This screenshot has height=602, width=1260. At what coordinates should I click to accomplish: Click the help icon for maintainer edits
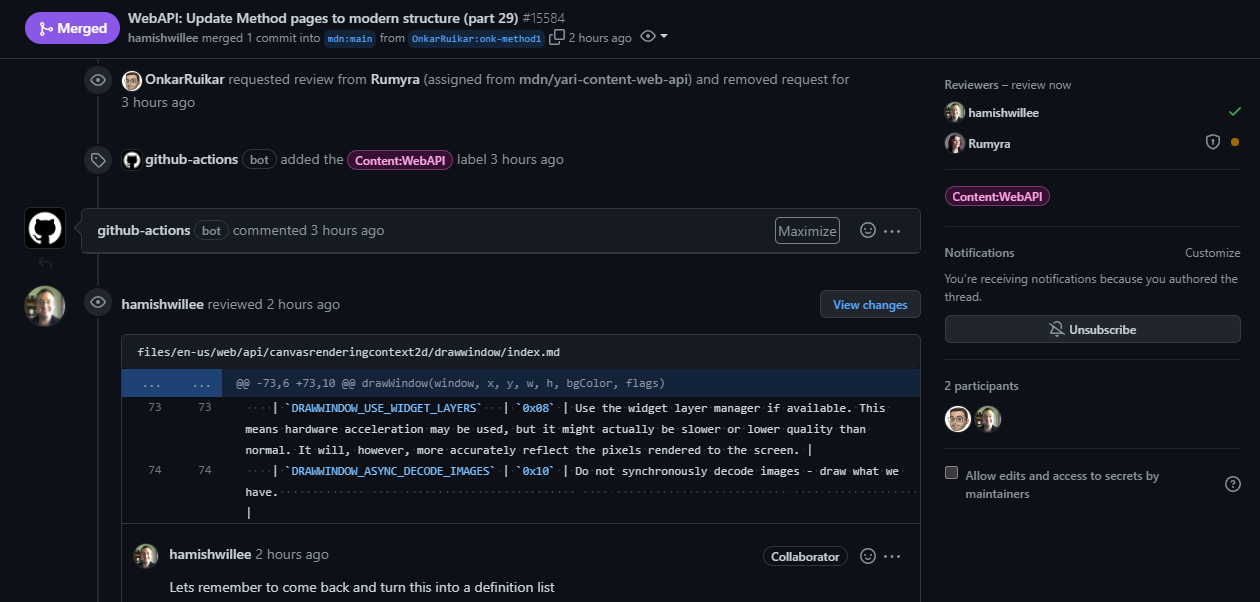[x=1233, y=484]
